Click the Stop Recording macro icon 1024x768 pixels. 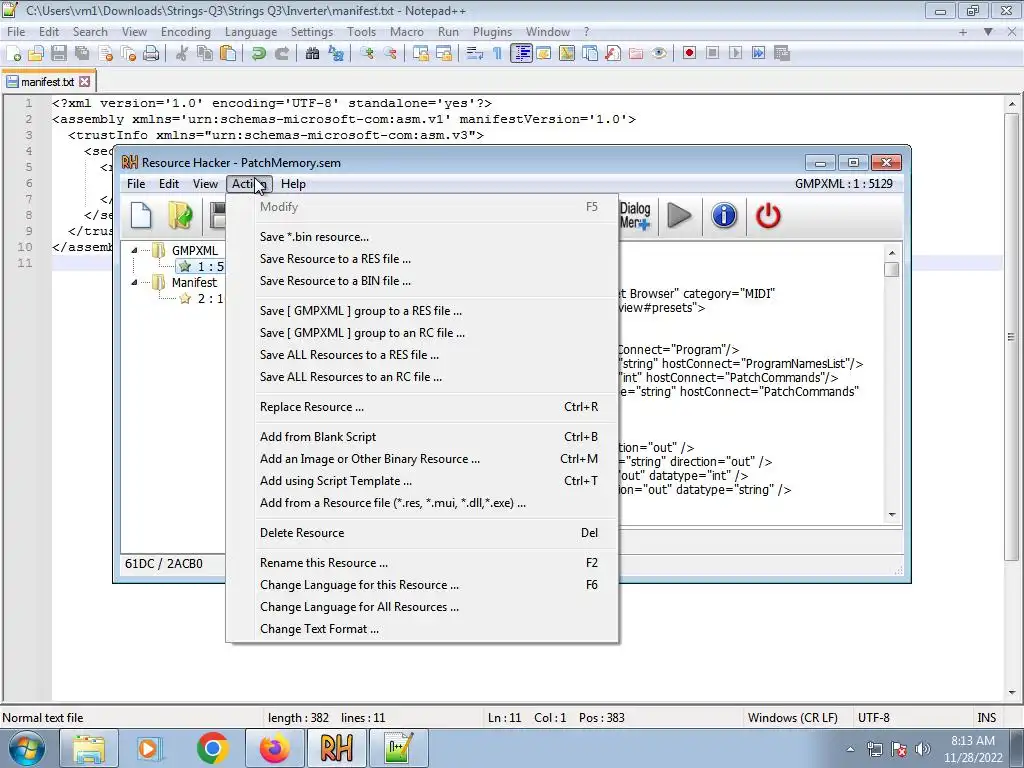(712, 53)
